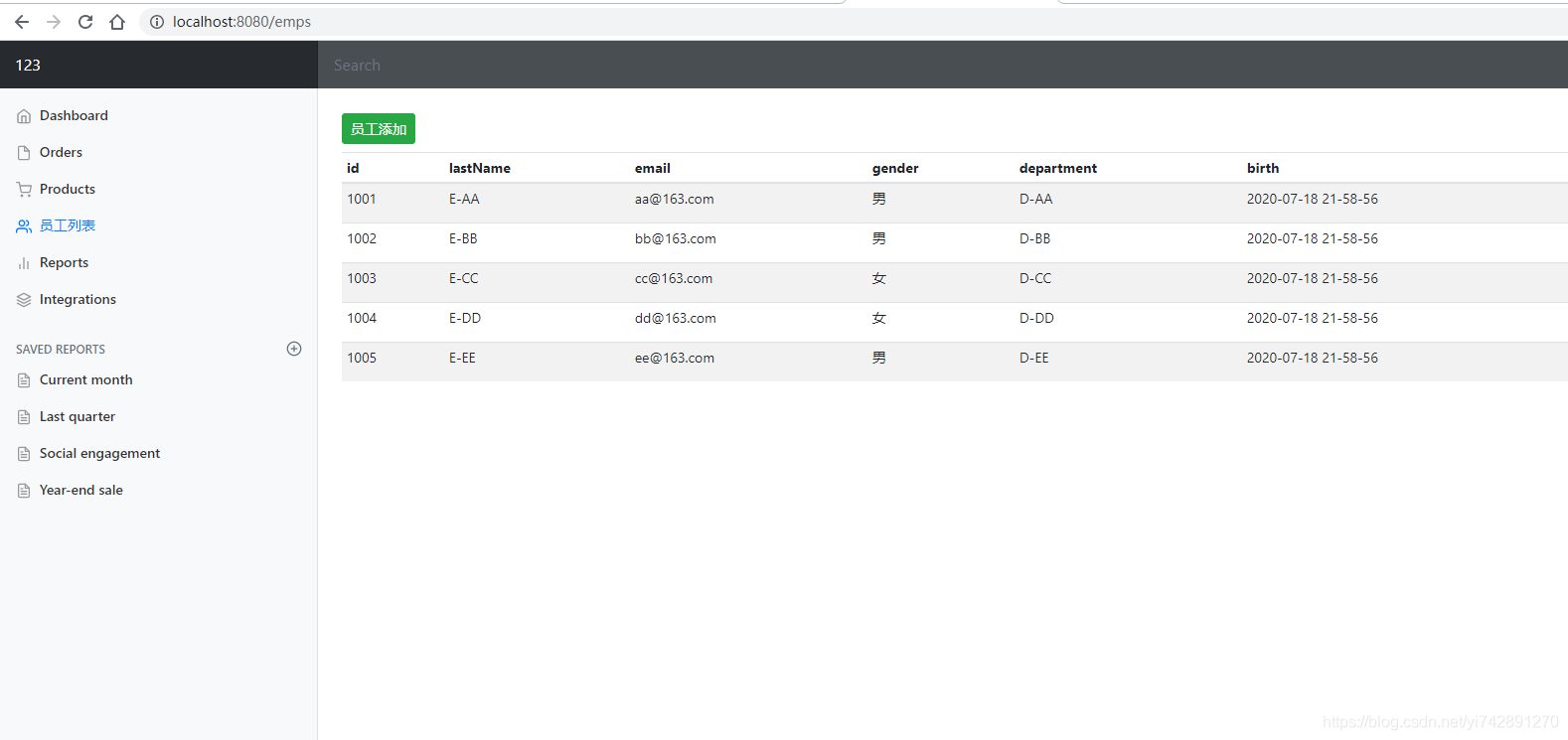Click the email column header
Image resolution: width=1568 pixels, height=740 pixels.
point(653,168)
